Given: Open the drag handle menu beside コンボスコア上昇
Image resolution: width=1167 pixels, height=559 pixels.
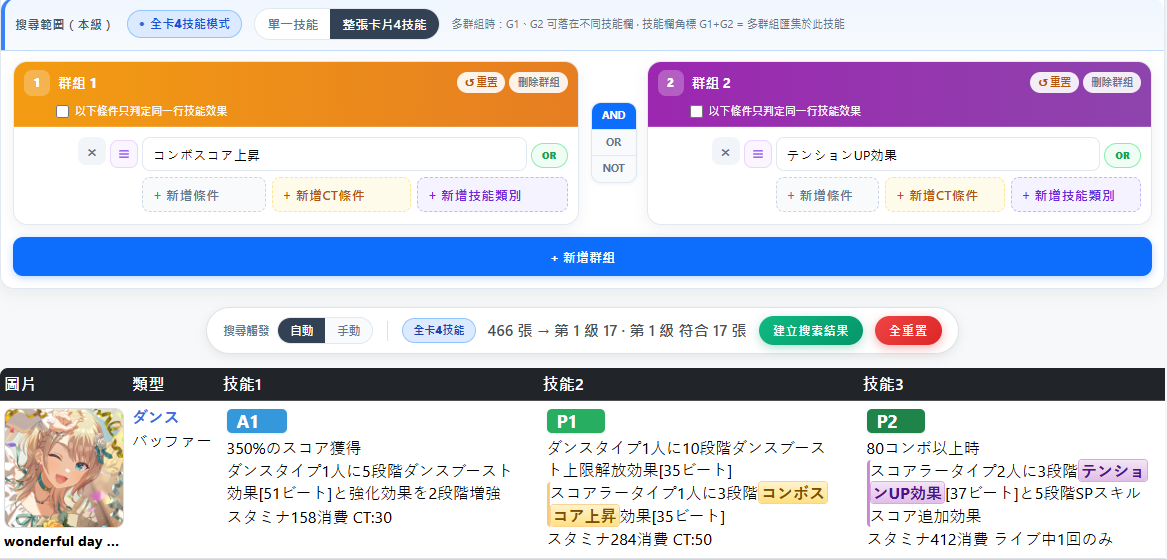Looking at the screenshot, I should (x=124, y=154).
